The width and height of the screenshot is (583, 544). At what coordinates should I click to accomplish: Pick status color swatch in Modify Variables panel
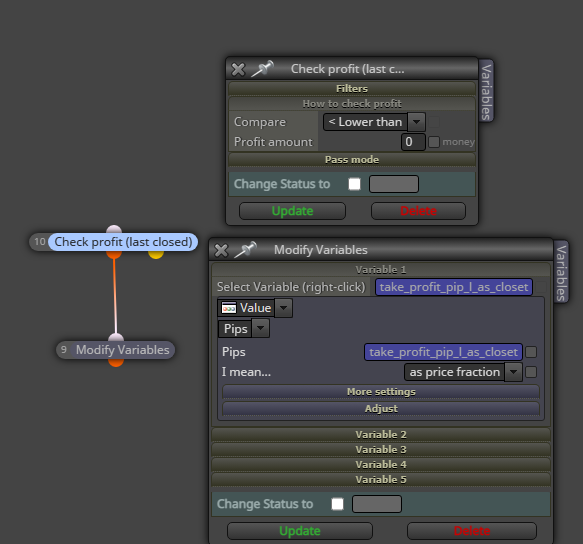point(377,504)
